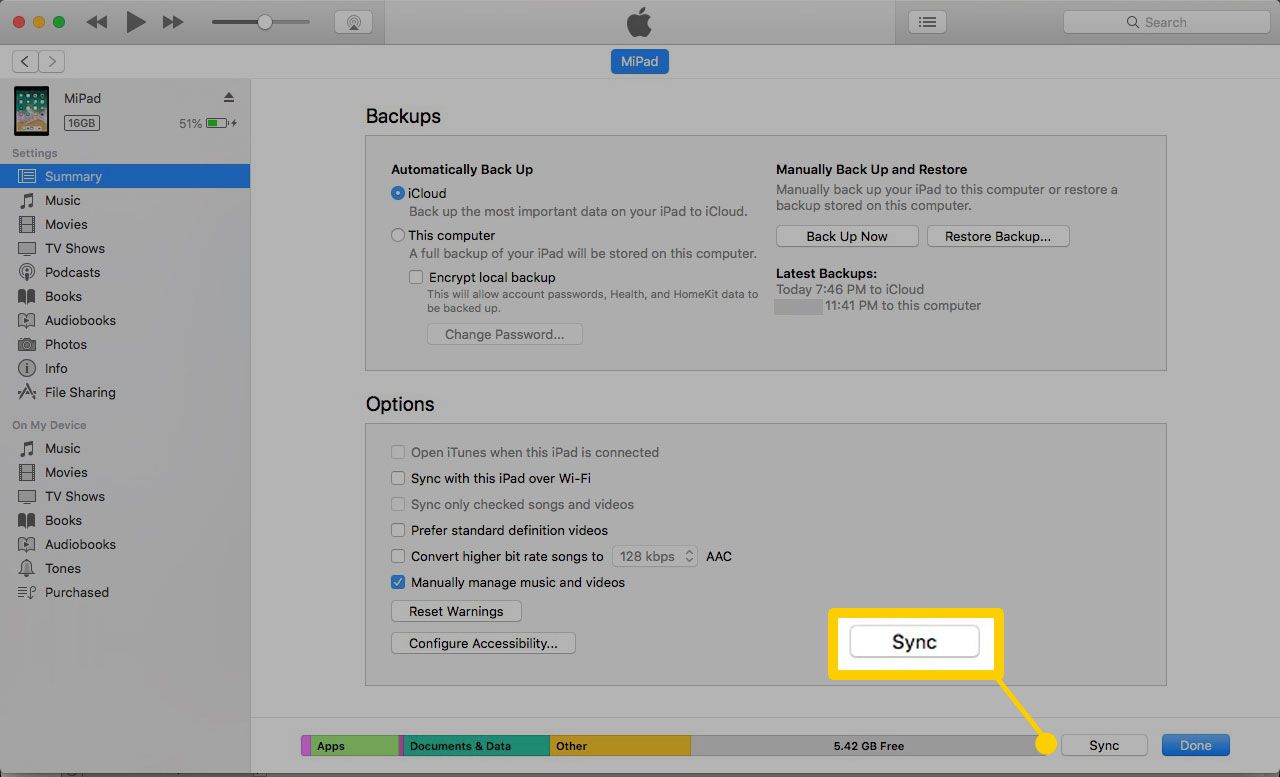The image size is (1280, 777).
Task: Click the Done button
Action: pos(1196,745)
